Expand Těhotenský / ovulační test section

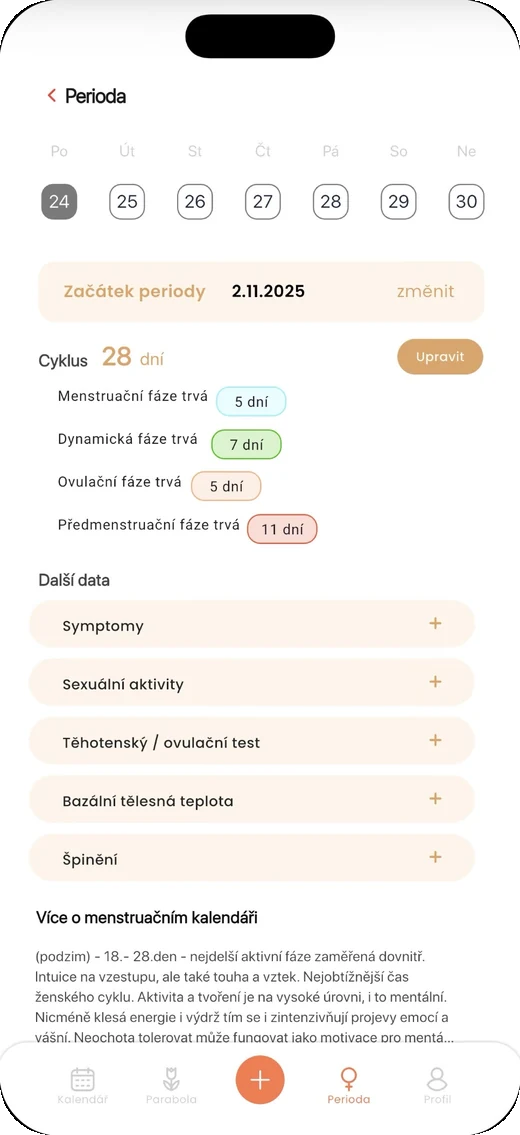[251, 741]
